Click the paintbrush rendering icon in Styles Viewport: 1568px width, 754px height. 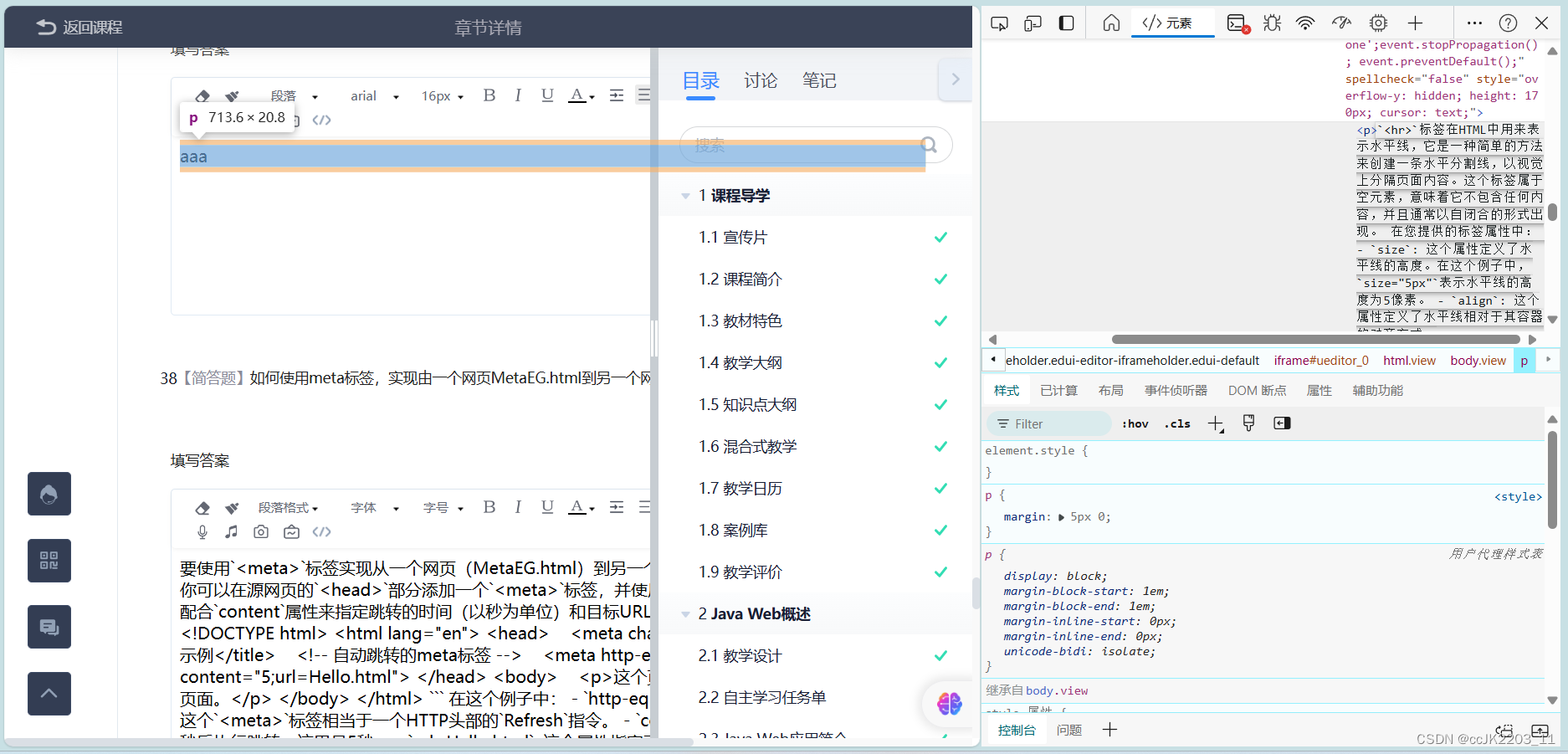coord(1248,423)
